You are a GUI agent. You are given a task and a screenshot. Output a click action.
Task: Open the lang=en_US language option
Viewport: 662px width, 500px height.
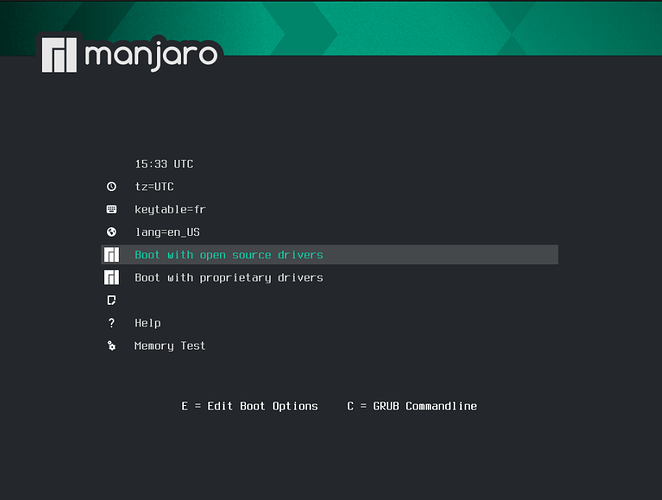coord(166,232)
